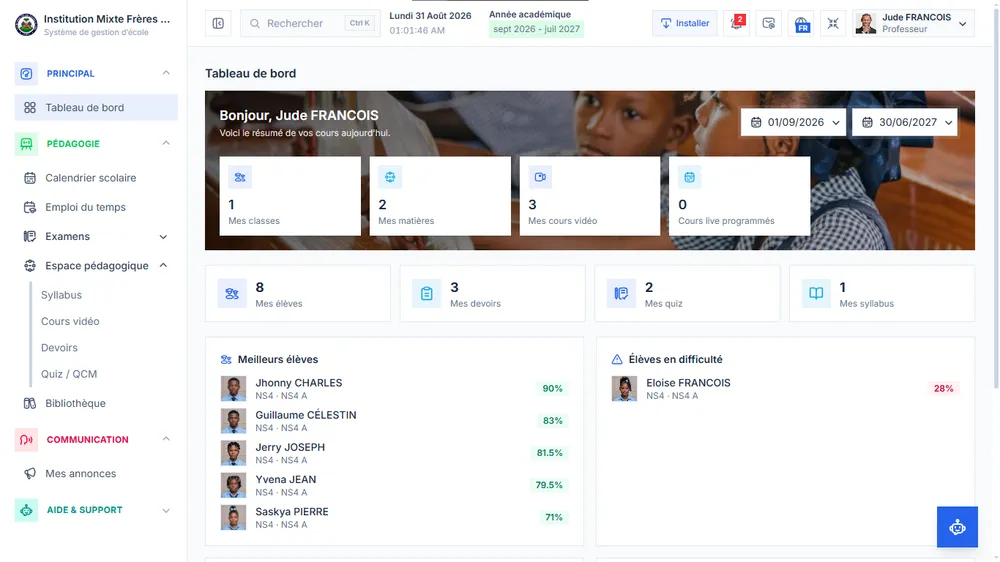Click the 90% score badge
Viewport: 1000px width, 562px height.
(552, 388)
